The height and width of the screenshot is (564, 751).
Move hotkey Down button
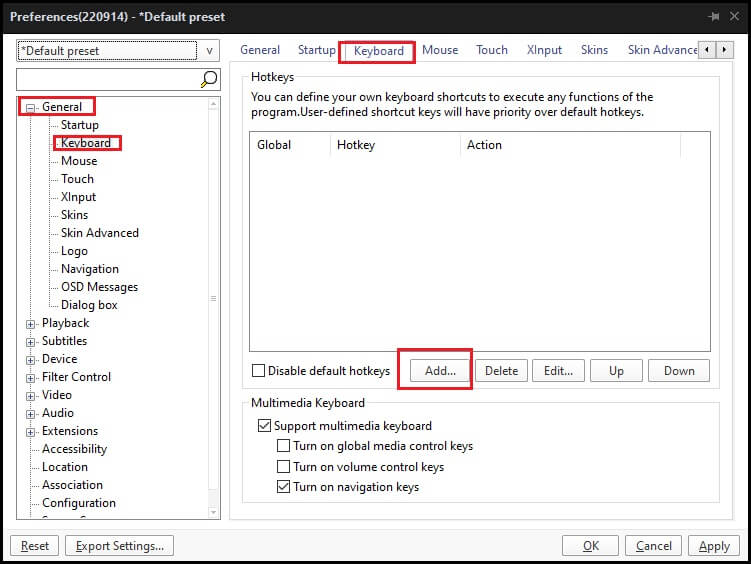679,371
